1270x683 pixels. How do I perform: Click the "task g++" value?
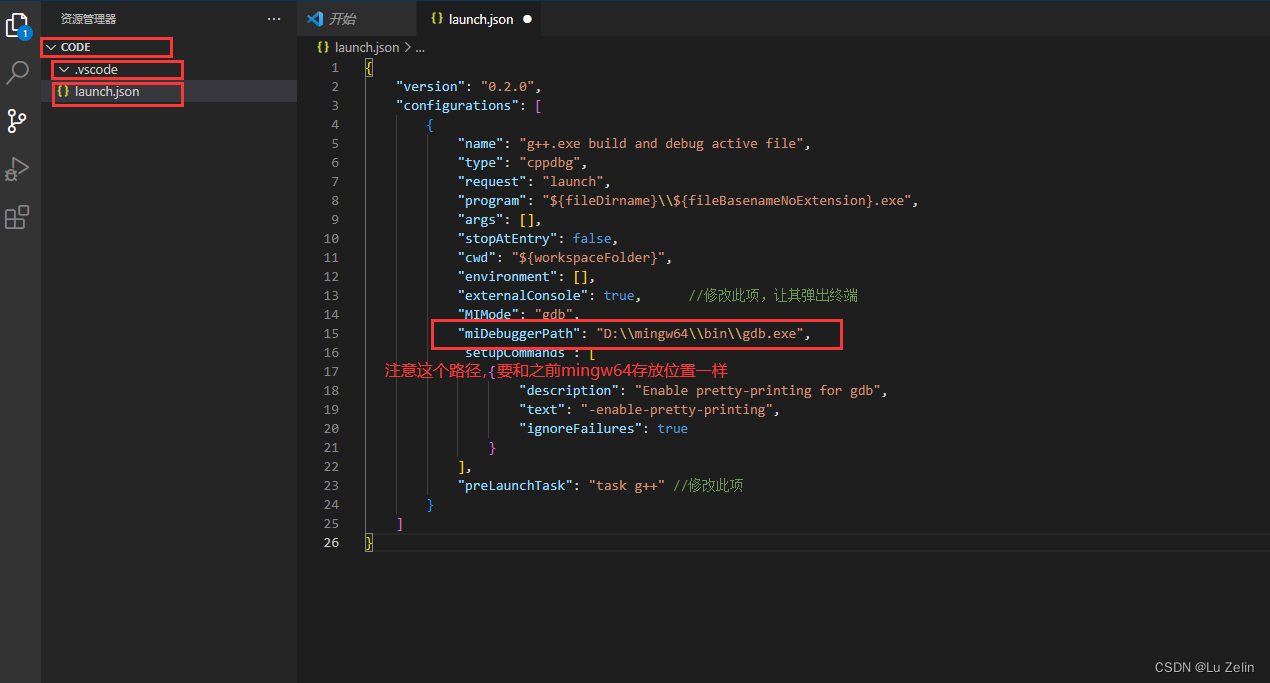click(627, 485)
